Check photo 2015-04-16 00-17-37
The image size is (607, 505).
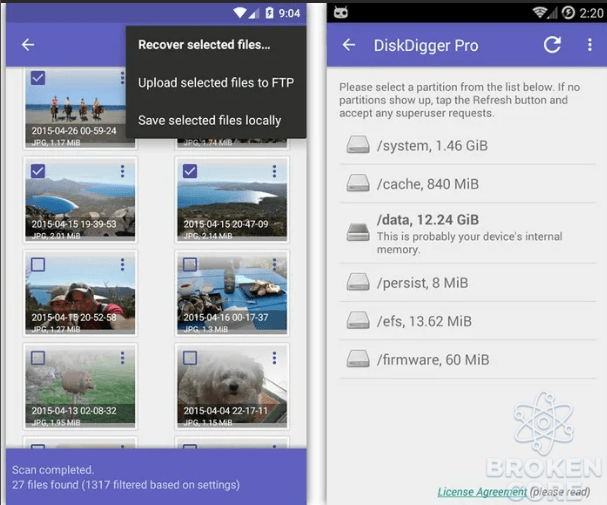190,265
